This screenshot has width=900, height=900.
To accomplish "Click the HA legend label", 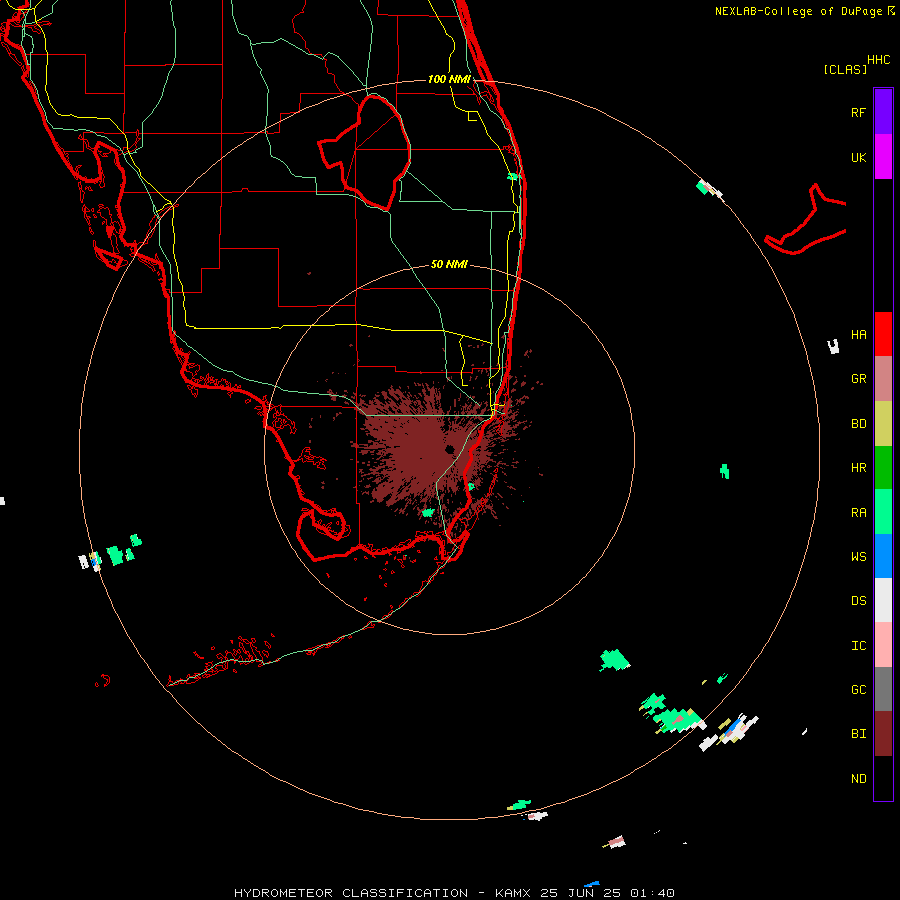I will (858, 334).
